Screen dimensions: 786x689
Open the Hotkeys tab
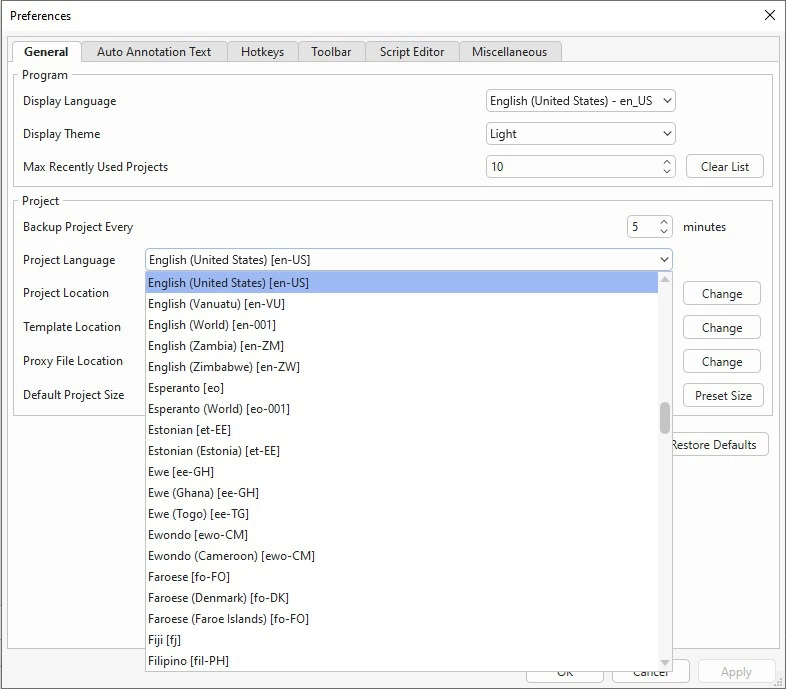pos(262,52)
